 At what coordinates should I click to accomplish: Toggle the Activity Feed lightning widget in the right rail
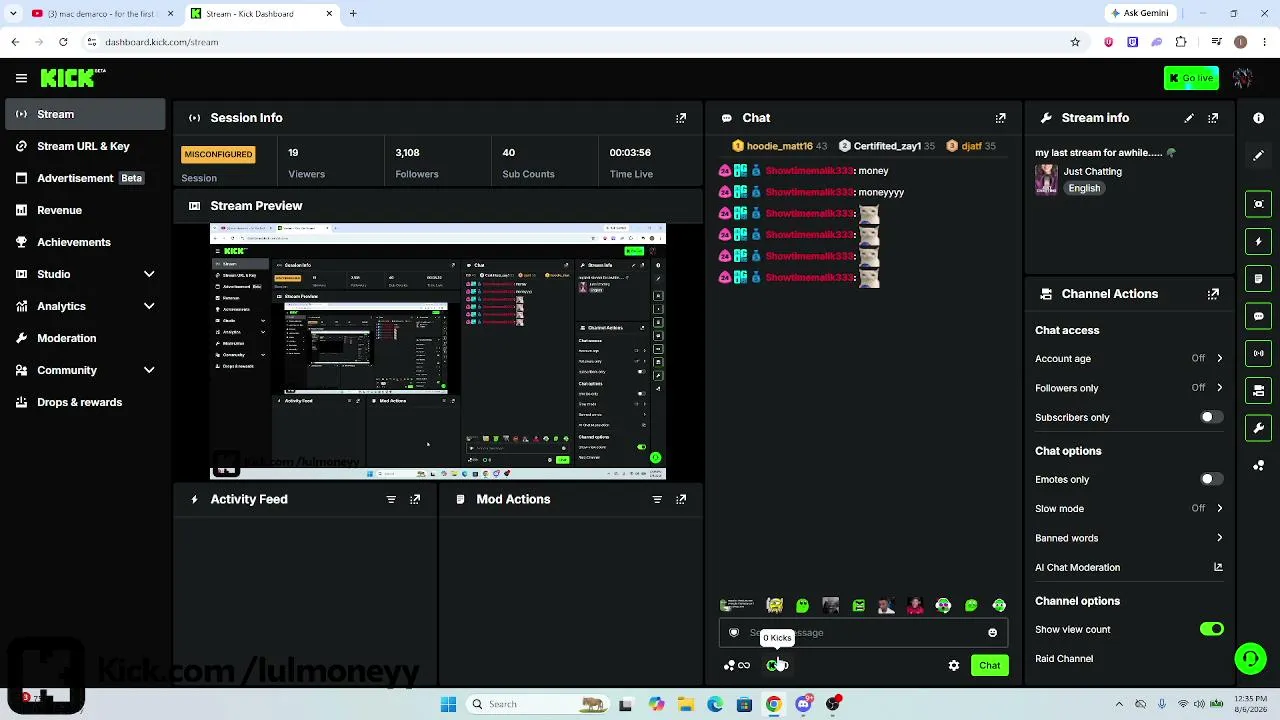(x=1258, y=241)
